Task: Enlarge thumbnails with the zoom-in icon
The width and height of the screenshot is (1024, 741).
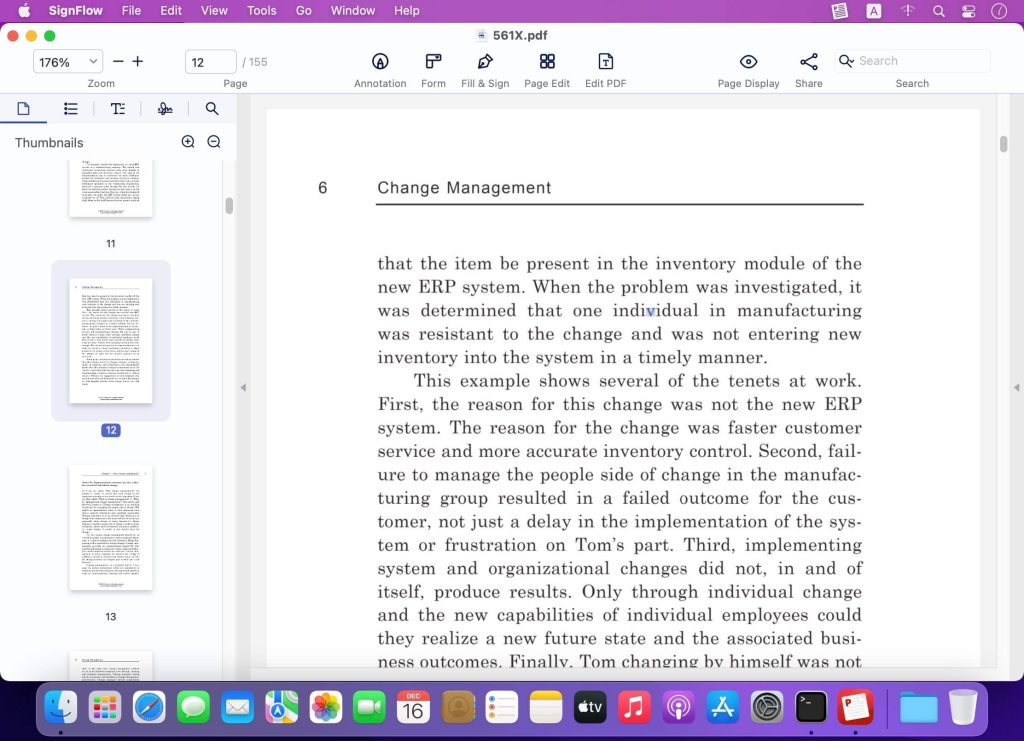Action: coord(188,142)
